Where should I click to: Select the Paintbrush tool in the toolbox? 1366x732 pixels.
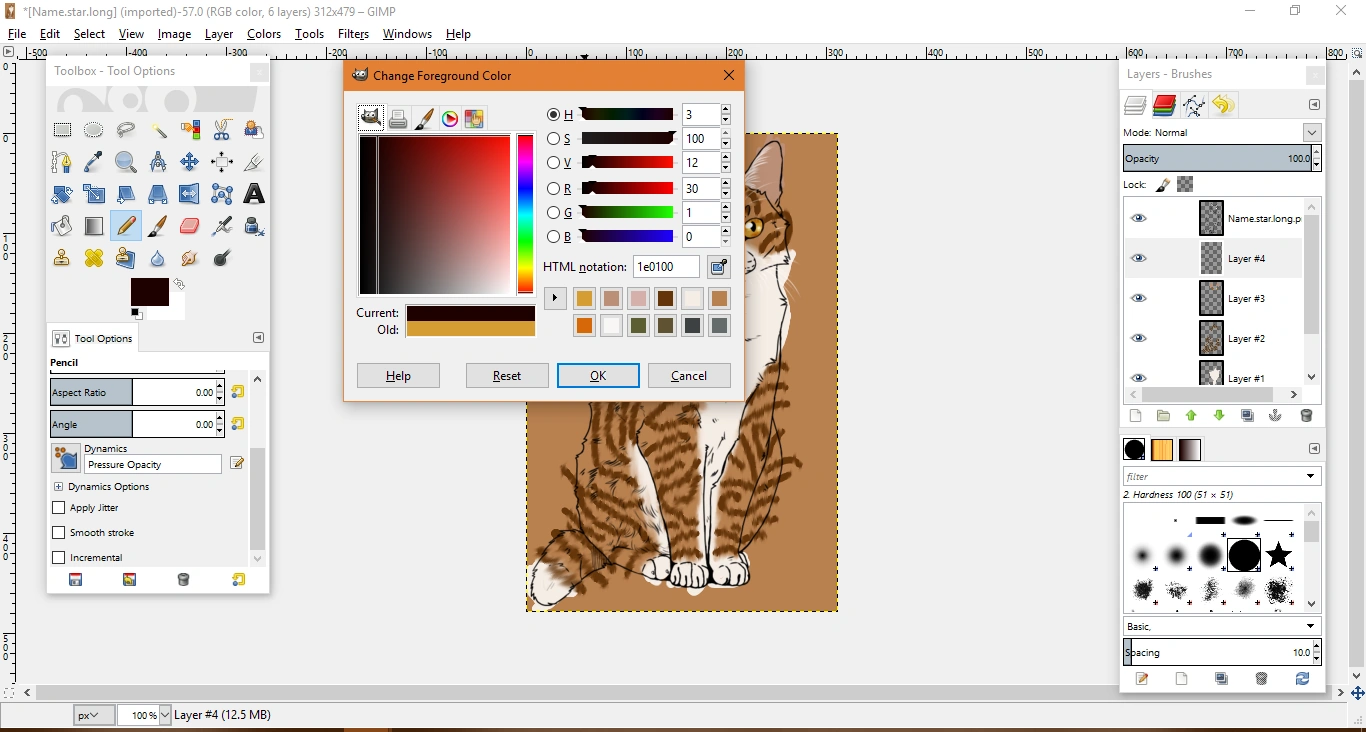pos(158,226)
